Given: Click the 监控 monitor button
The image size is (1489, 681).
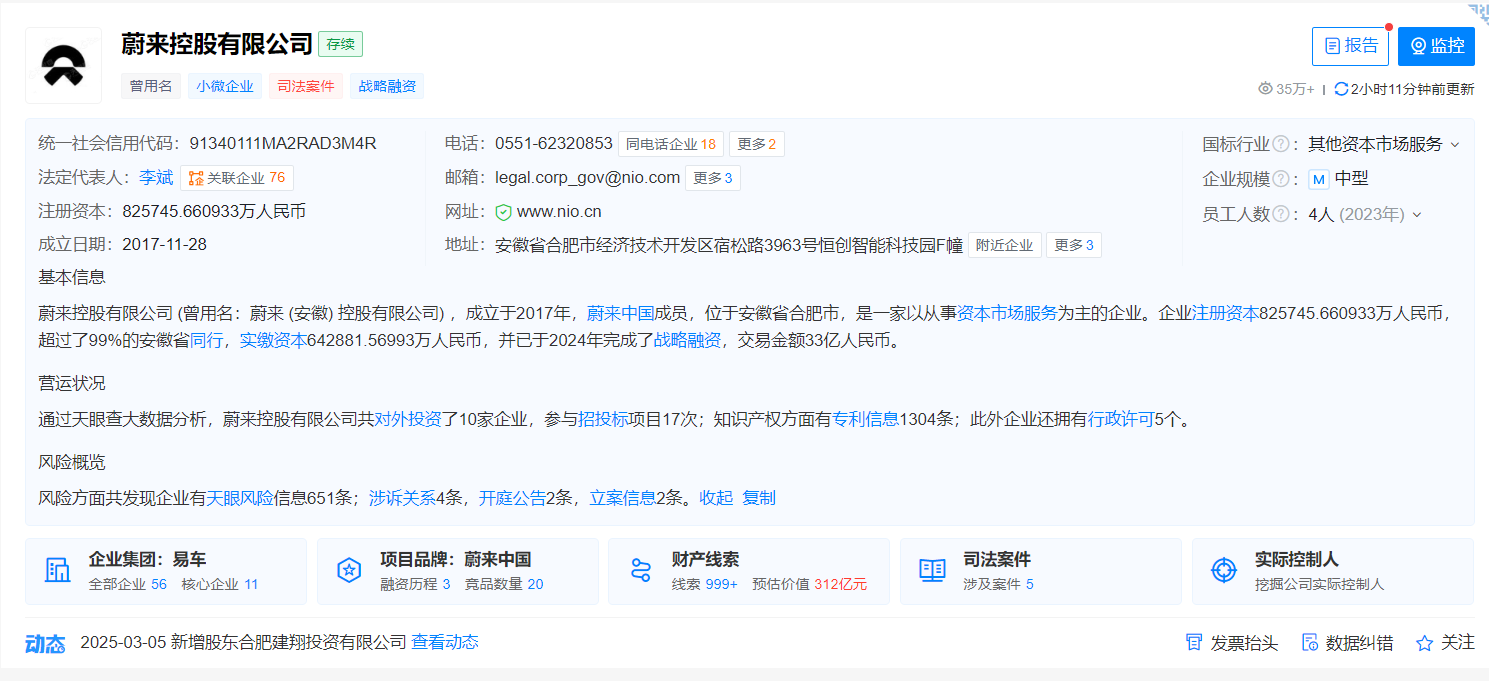Looking at the screenshot, I should 1436,46.
